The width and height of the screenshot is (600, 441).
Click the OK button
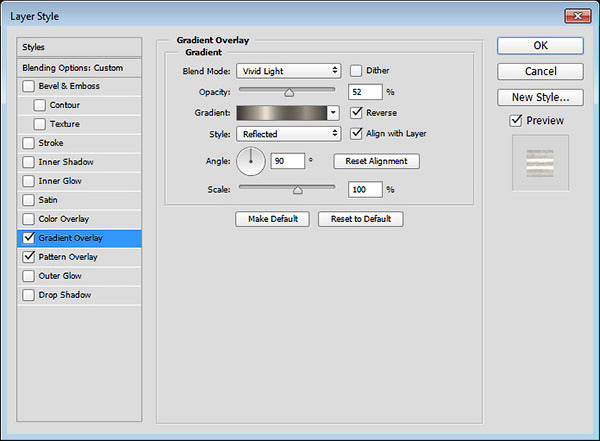[540, 46]
